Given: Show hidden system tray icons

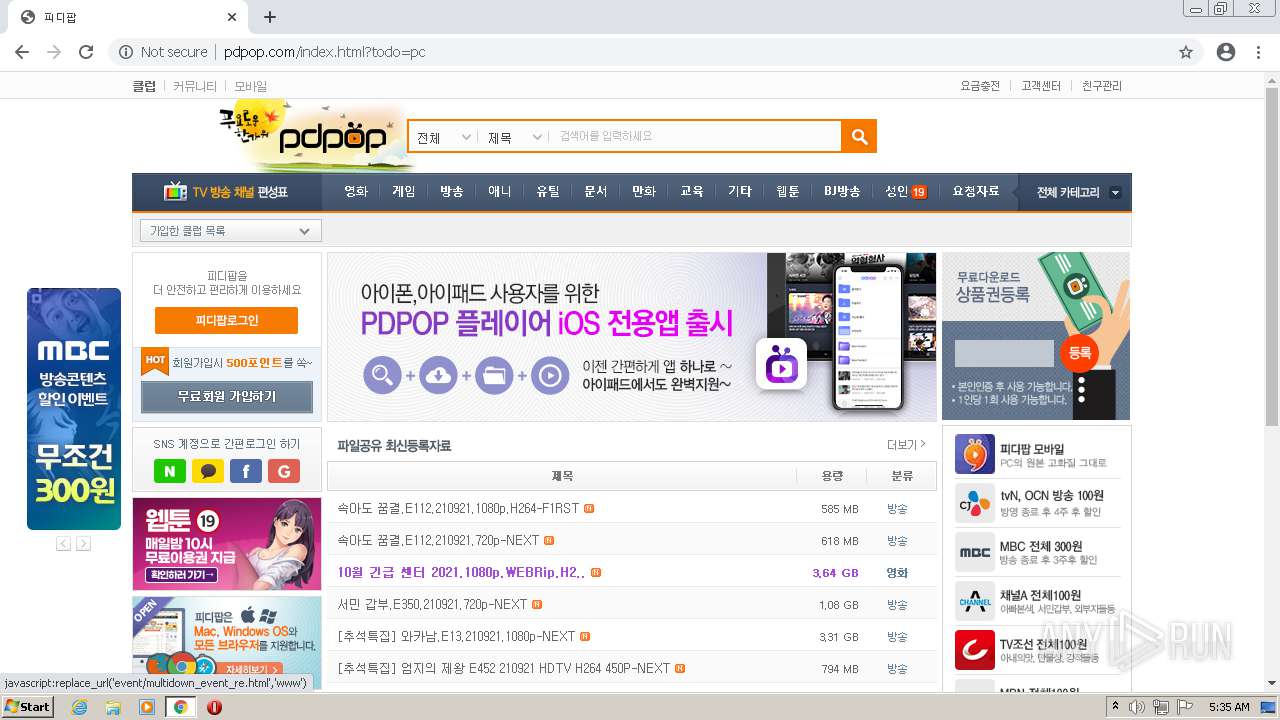Looking at the screenshot, I should [1115, 707].
